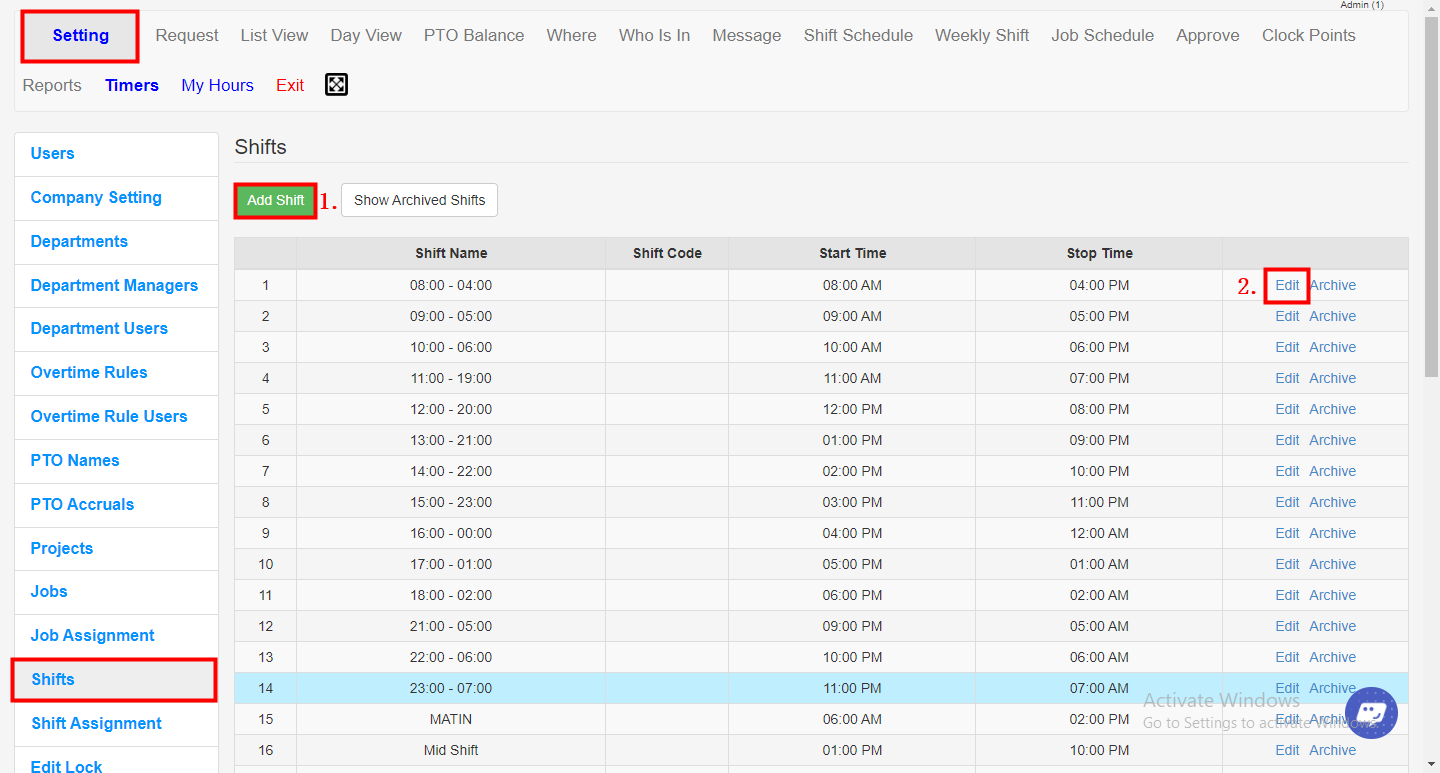Click Show Archived Shifts button
Viewport: 1440px width, 773px height.
[419, 200]
